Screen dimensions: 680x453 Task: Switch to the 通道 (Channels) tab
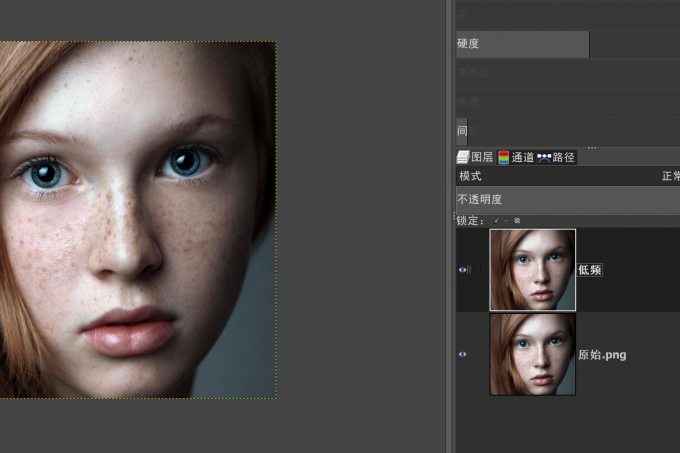point(516,157)
